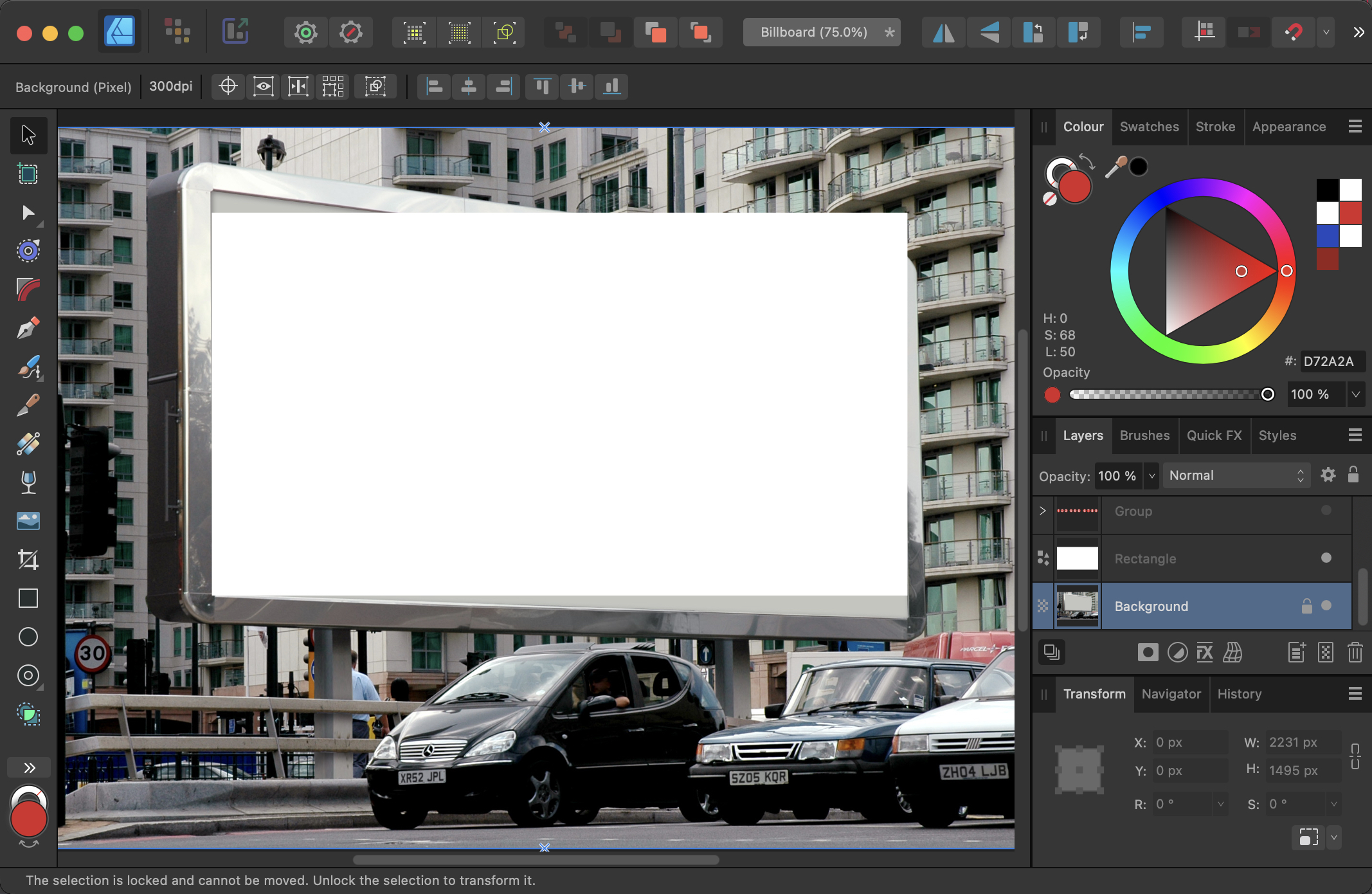Image resolution: width=1372 pixels, height=894 pixels.
Task: Toggle Edit All Layers button
Action: (1052, 653)
